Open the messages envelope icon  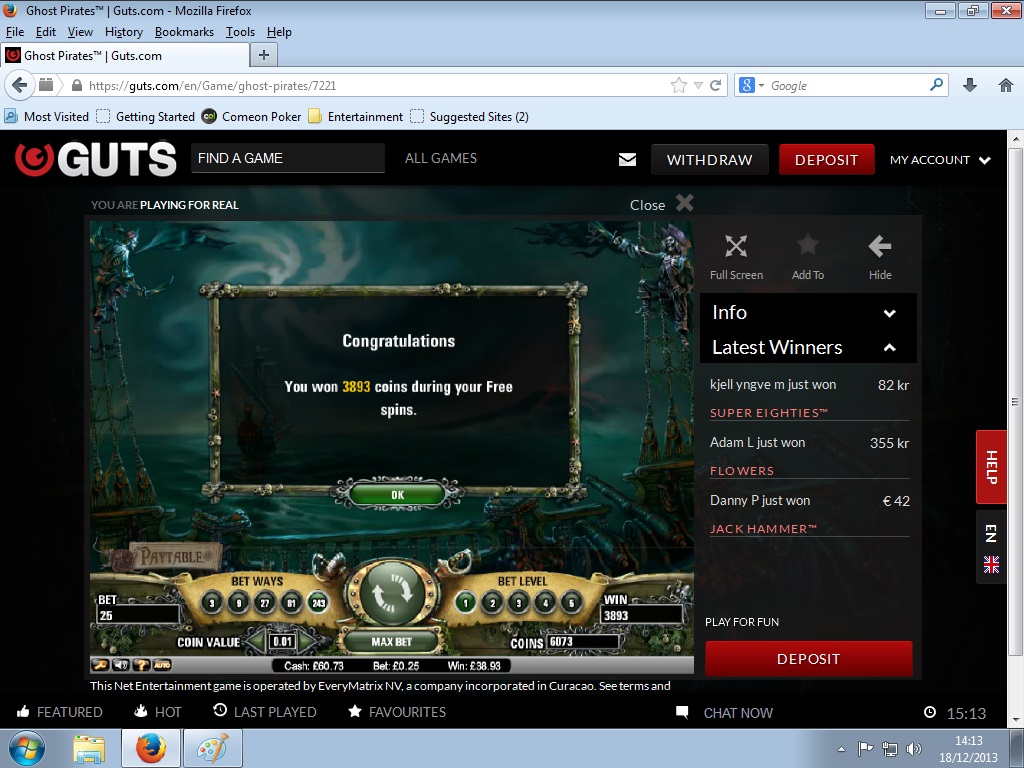[x=627, y=160]
